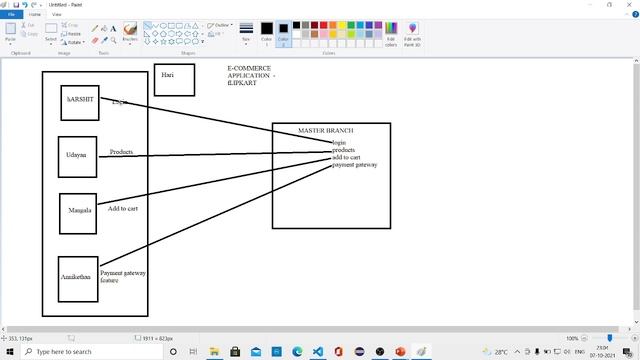Click the zoom out minus button
The height and width of the screenshot is (360, 640).
[x=584, y=338]
